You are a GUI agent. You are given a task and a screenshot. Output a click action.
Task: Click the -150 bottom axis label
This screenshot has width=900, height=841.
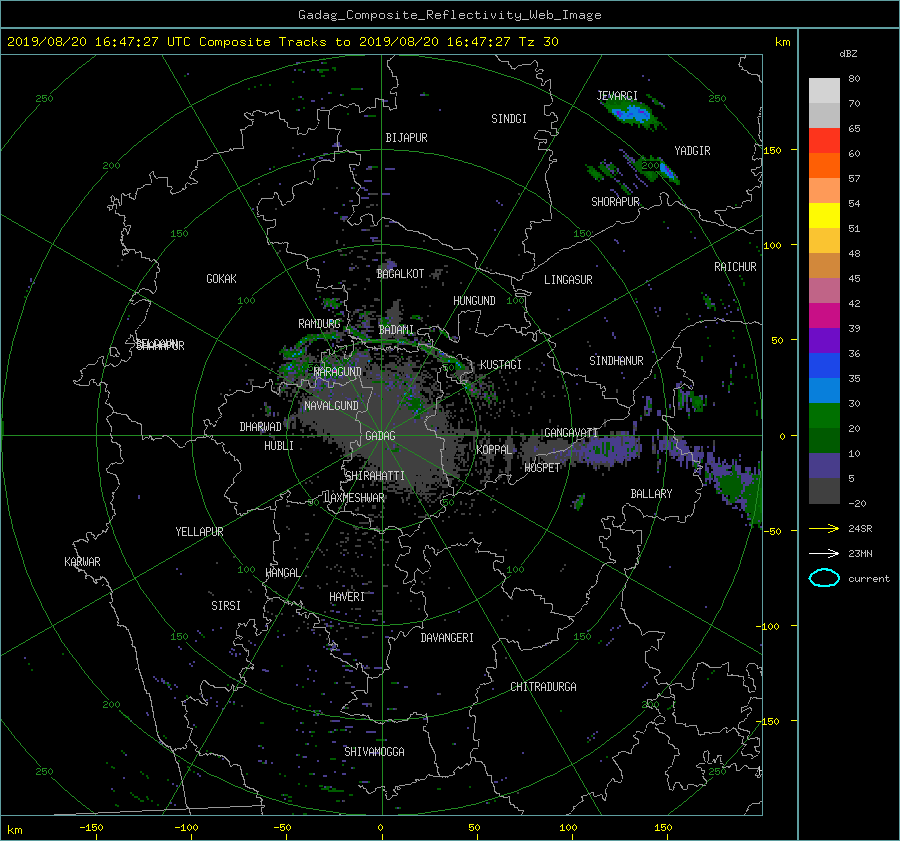click(x=91, y=828)
